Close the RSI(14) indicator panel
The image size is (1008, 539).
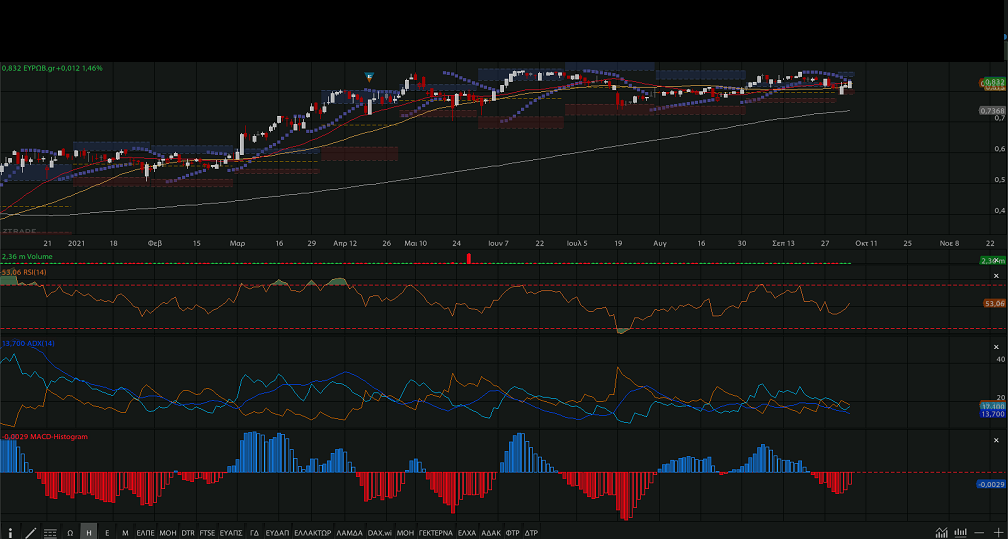tap(995, 275)
